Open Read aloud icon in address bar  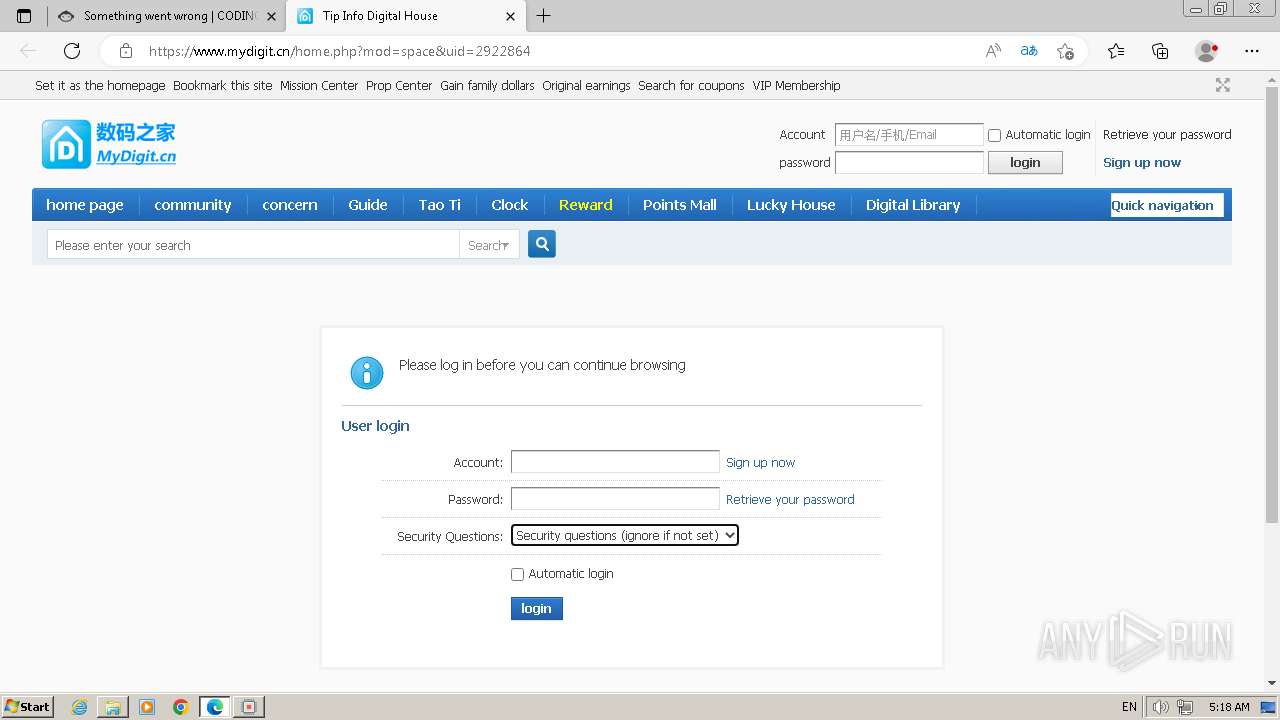click(x=993, y=51)
